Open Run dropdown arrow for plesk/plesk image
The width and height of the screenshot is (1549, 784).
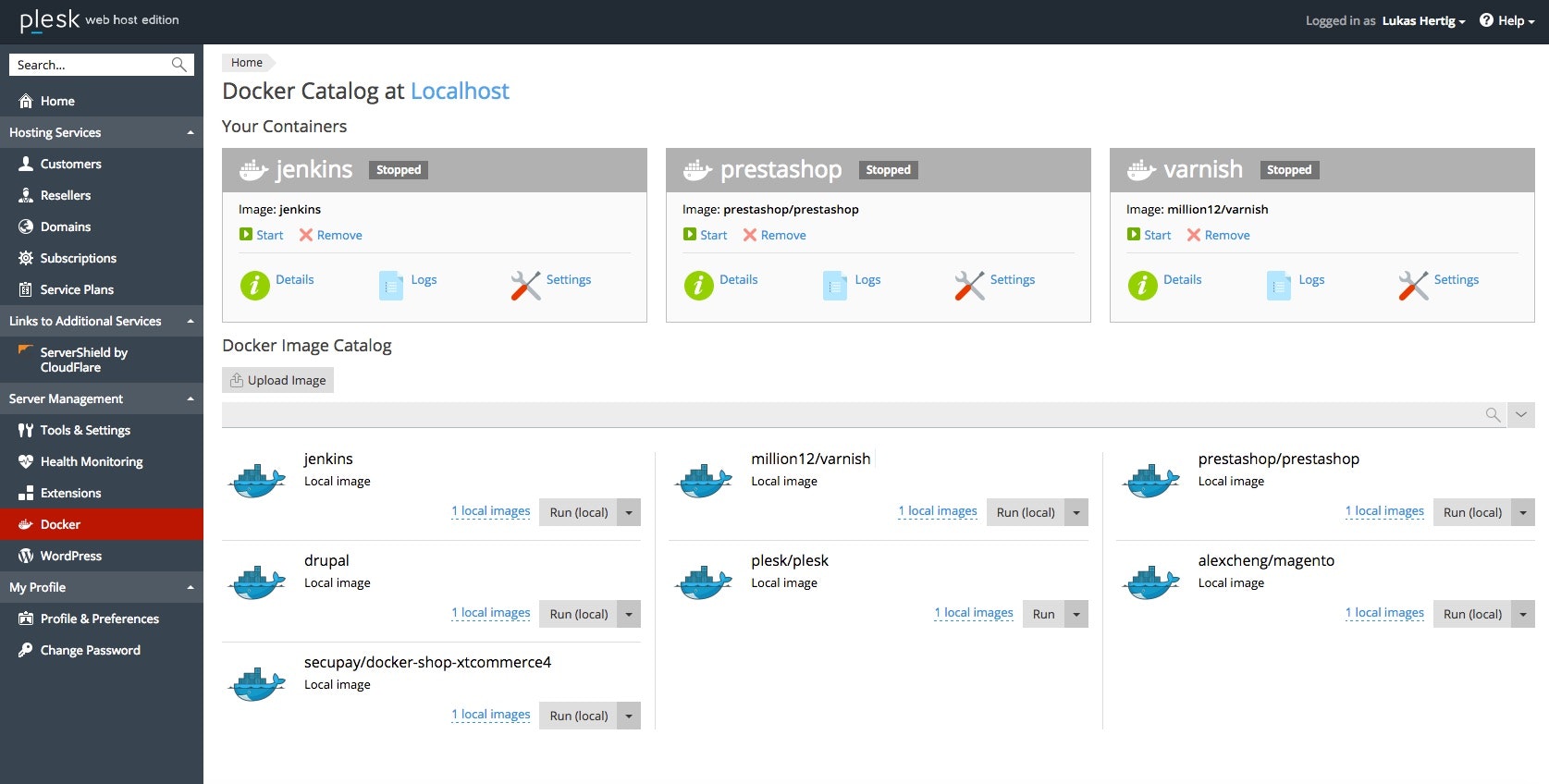click(x=1076, y=614)
